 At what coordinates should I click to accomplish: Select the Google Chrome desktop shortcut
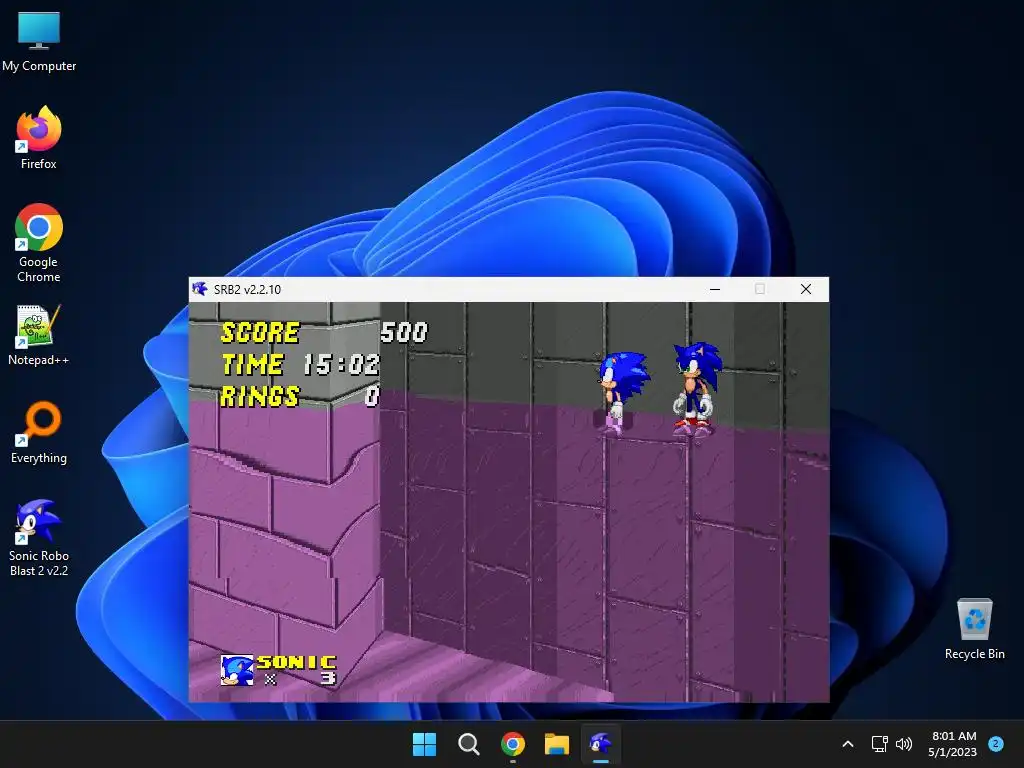pyautogui.click(x=39, y=242)
